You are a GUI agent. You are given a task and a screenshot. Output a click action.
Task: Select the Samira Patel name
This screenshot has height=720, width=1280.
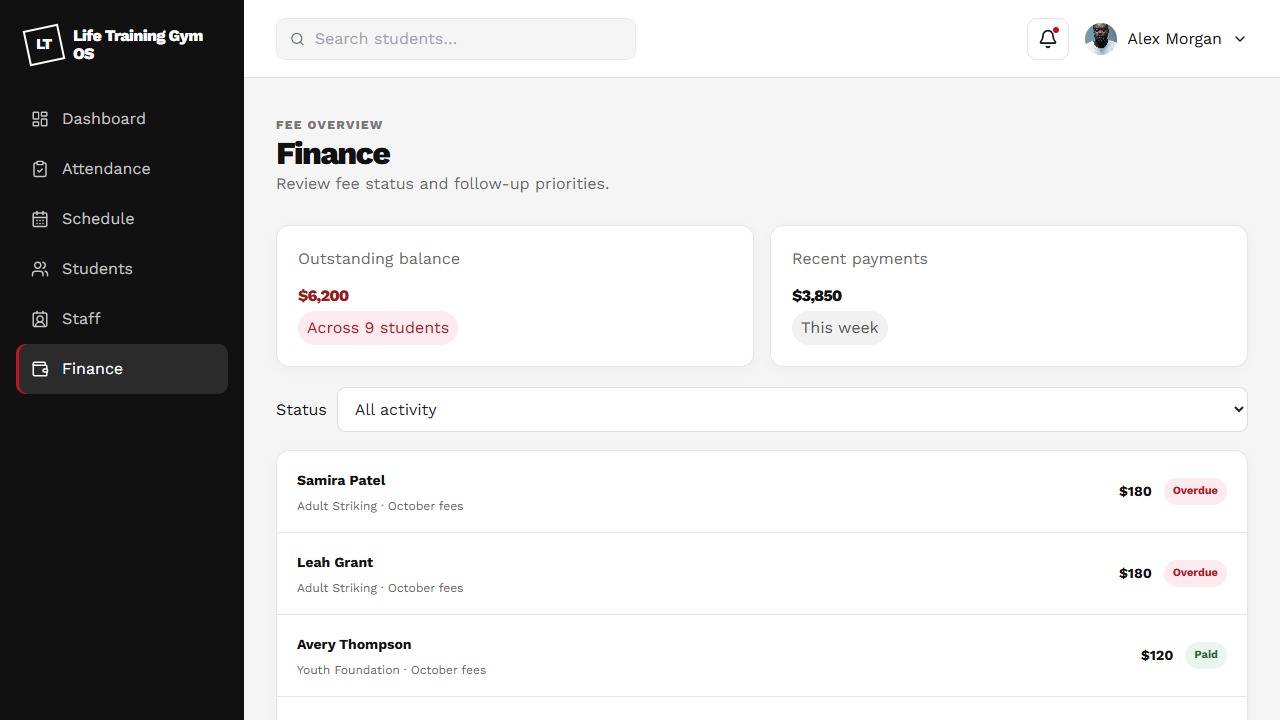(341, 481)
